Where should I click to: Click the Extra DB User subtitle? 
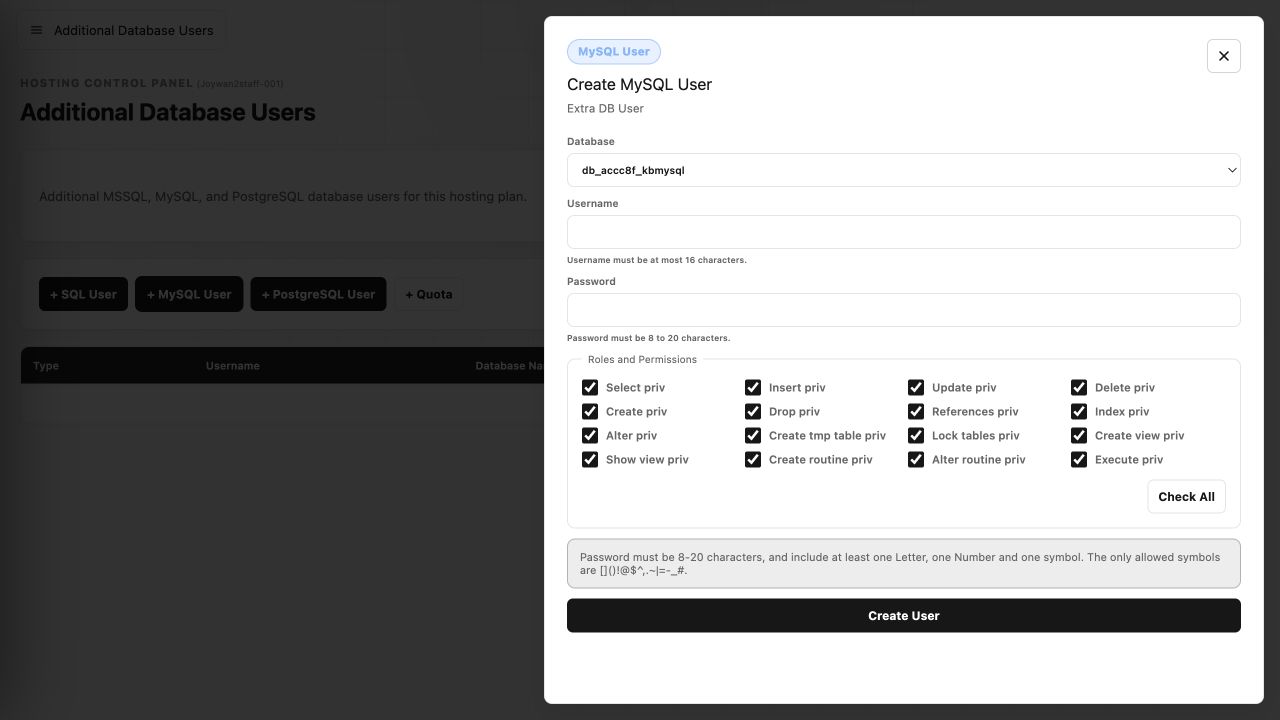coord(605,108)
